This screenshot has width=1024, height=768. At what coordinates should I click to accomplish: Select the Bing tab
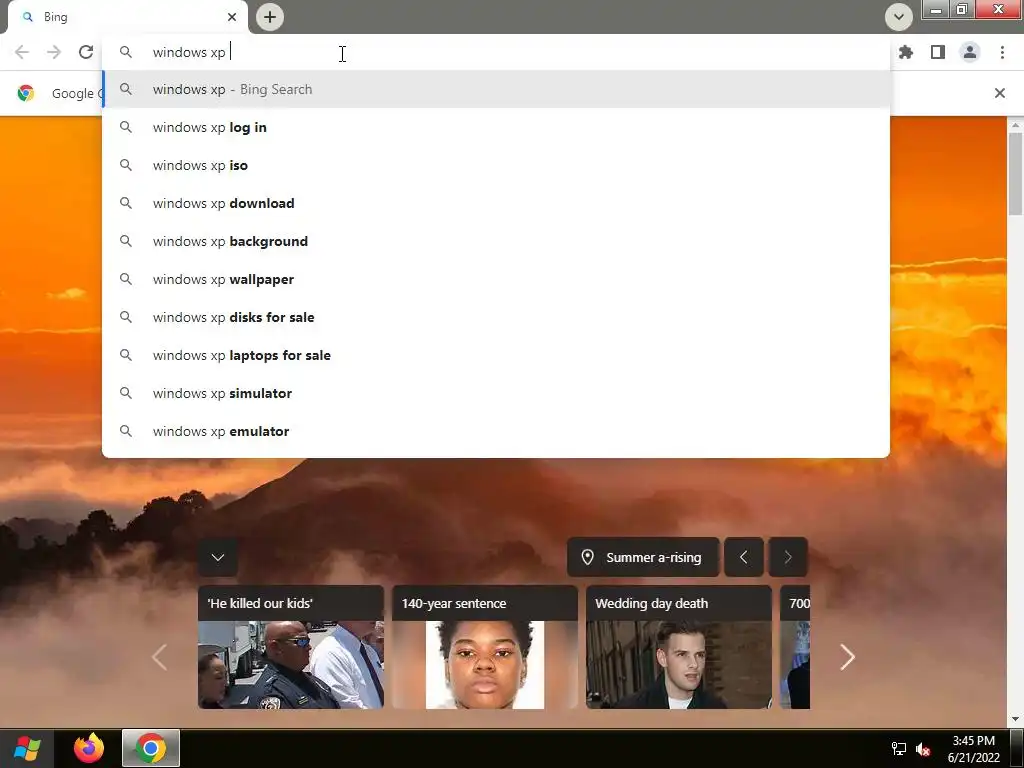coord(127,17)
